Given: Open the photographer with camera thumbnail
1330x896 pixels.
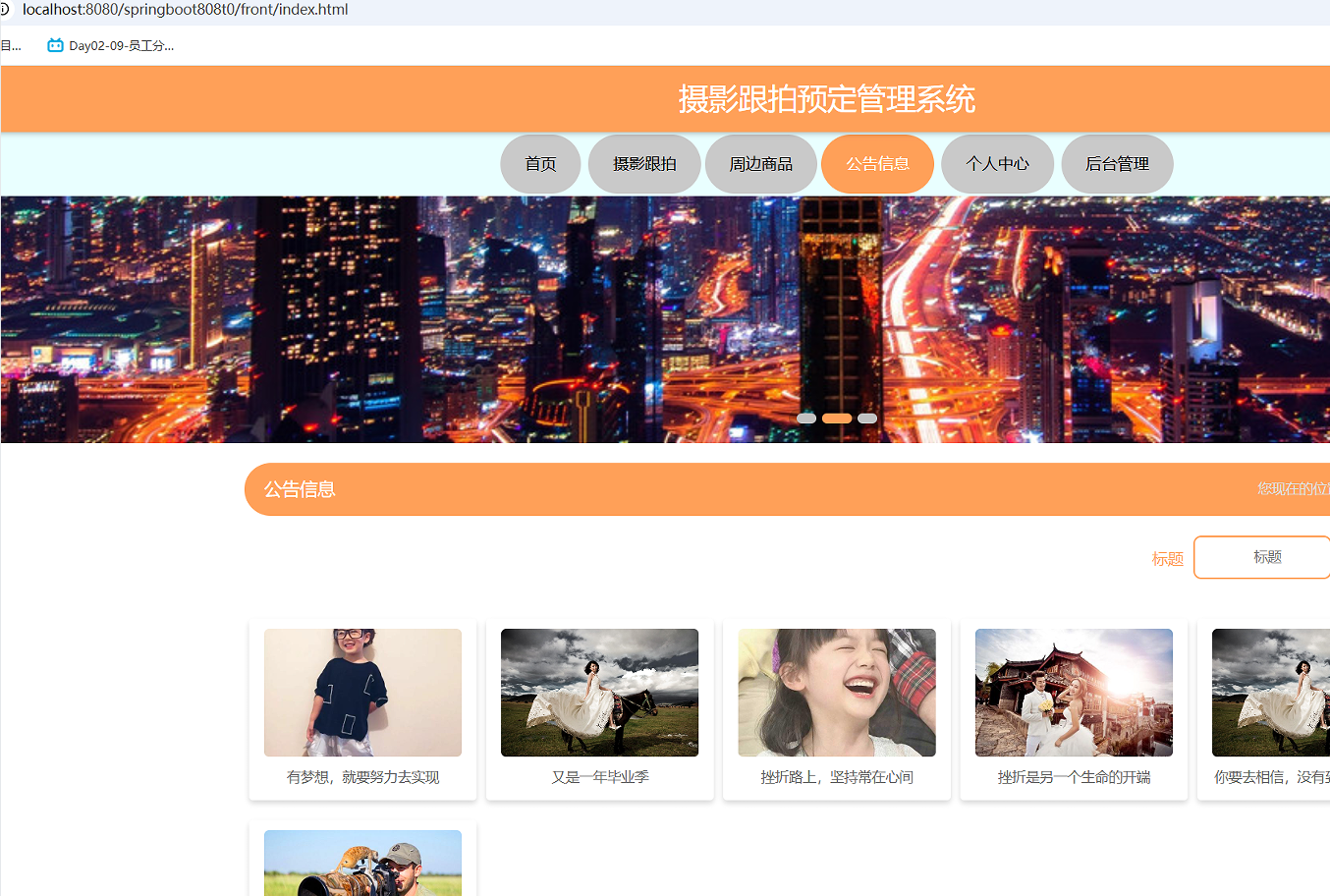Looking at the screenshot, I should (x=362, y=863).
